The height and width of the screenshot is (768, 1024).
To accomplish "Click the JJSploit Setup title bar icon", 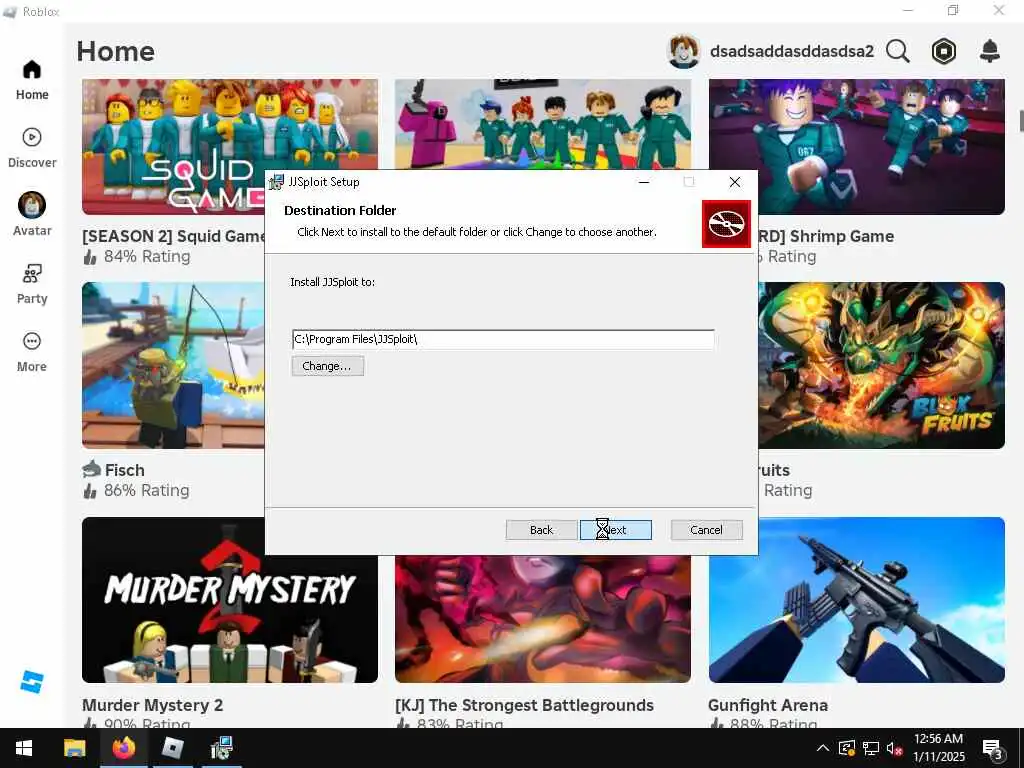I will (x=276, y=182).
